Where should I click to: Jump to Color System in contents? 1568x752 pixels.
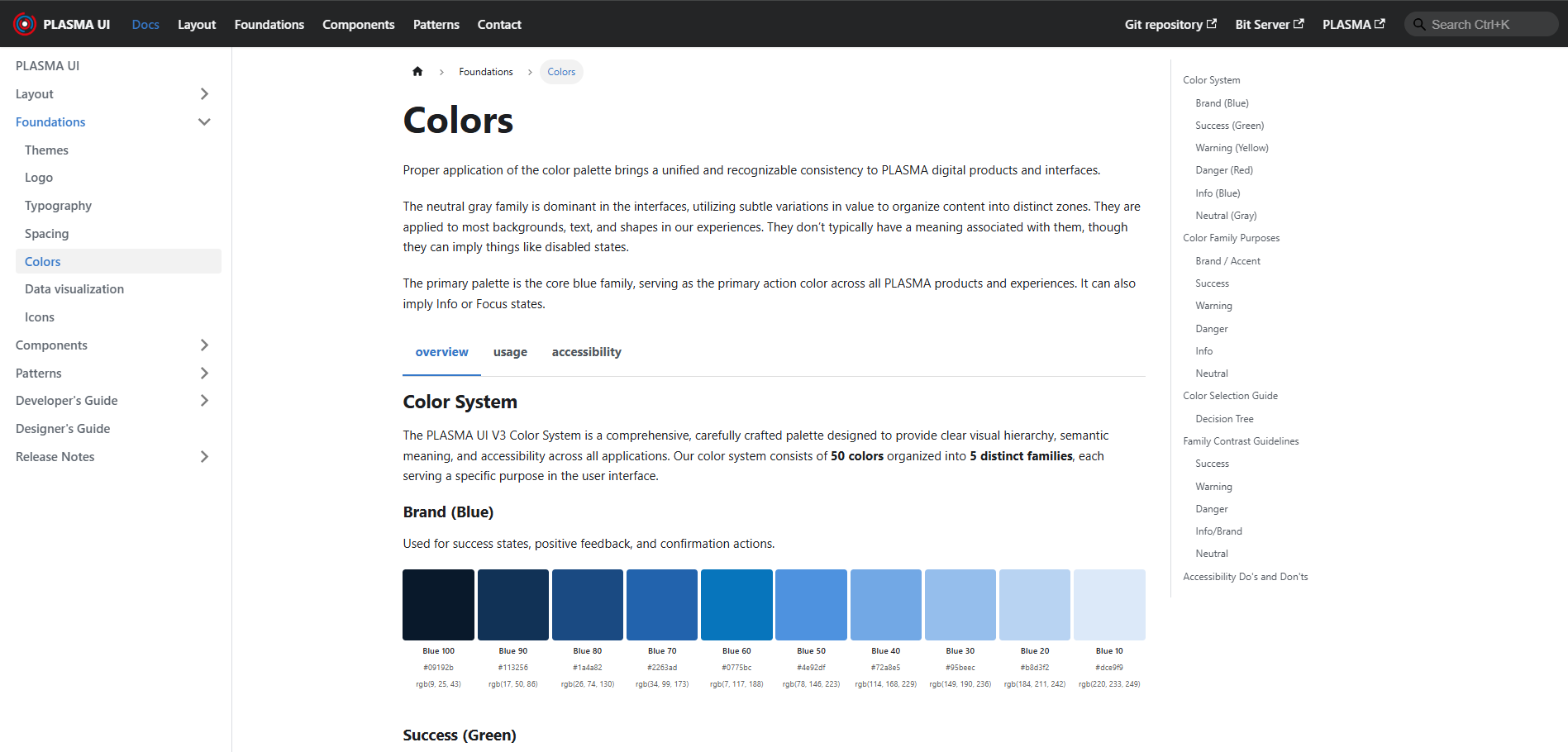[x=1212, y=80]
